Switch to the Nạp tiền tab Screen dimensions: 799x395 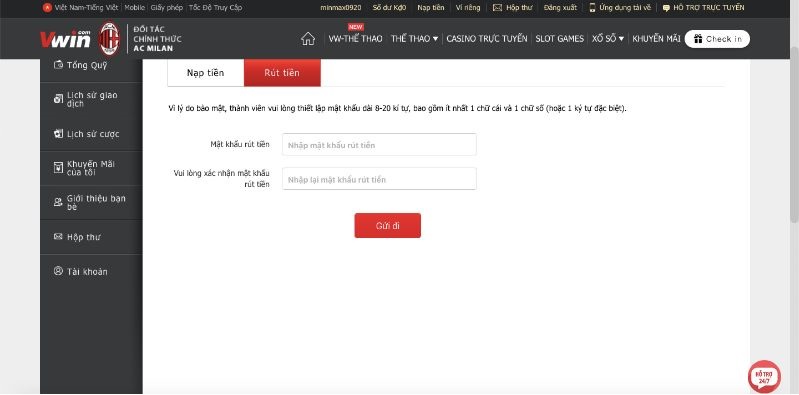pos(205,73)
